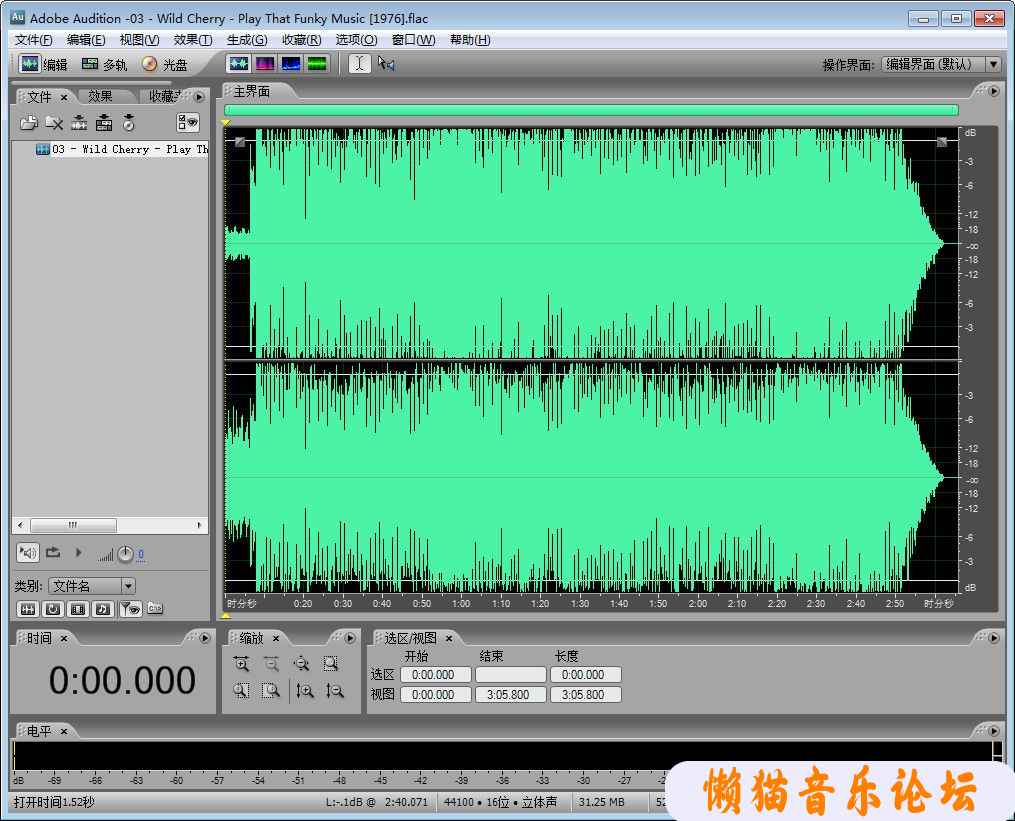Viewport: 1015px width, 821px height.
Task: Open the 光盘 (CD) view
Action: [165, 64]
